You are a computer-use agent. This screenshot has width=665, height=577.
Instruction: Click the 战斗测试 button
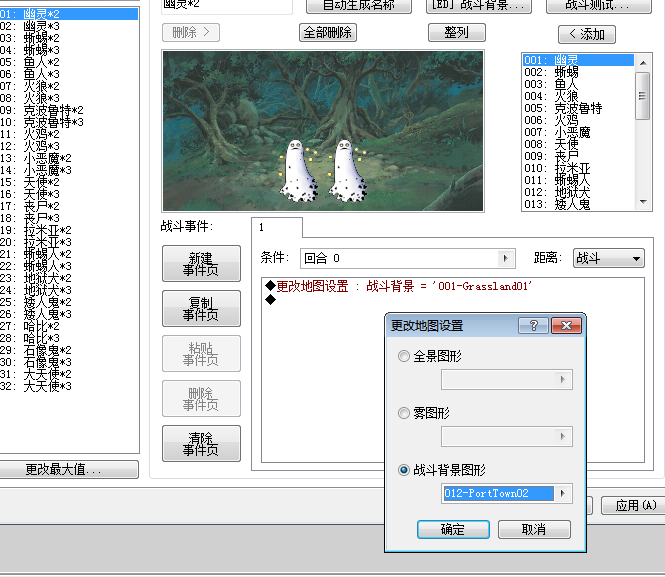point(599,5)
